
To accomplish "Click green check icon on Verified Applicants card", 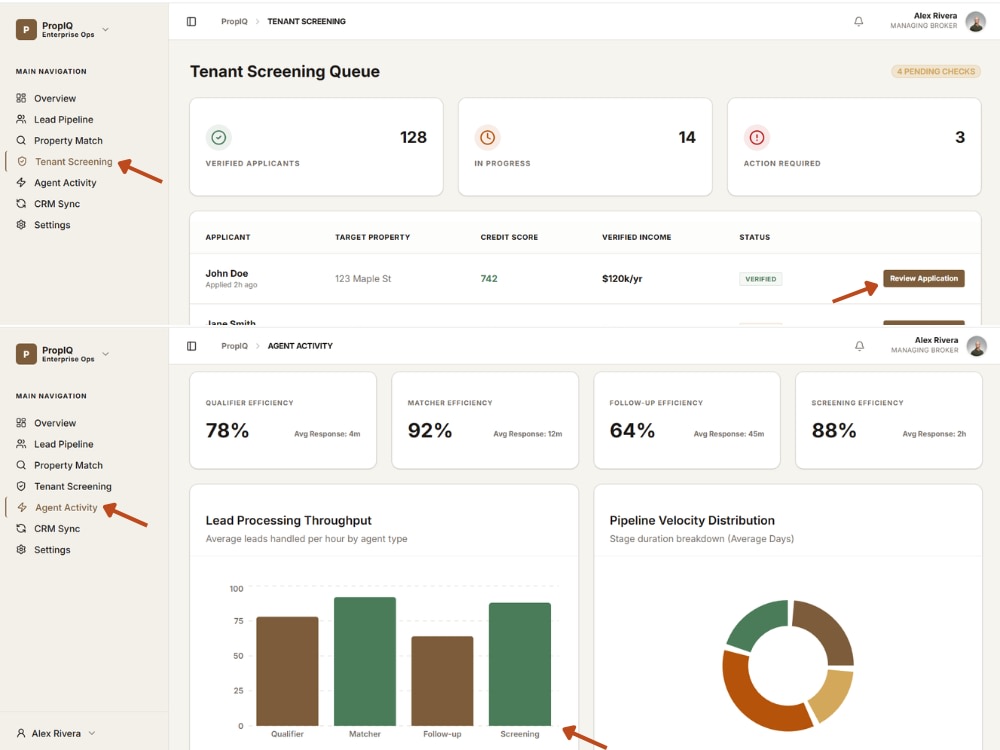I will pyautogui.click(x=219, y=137).
